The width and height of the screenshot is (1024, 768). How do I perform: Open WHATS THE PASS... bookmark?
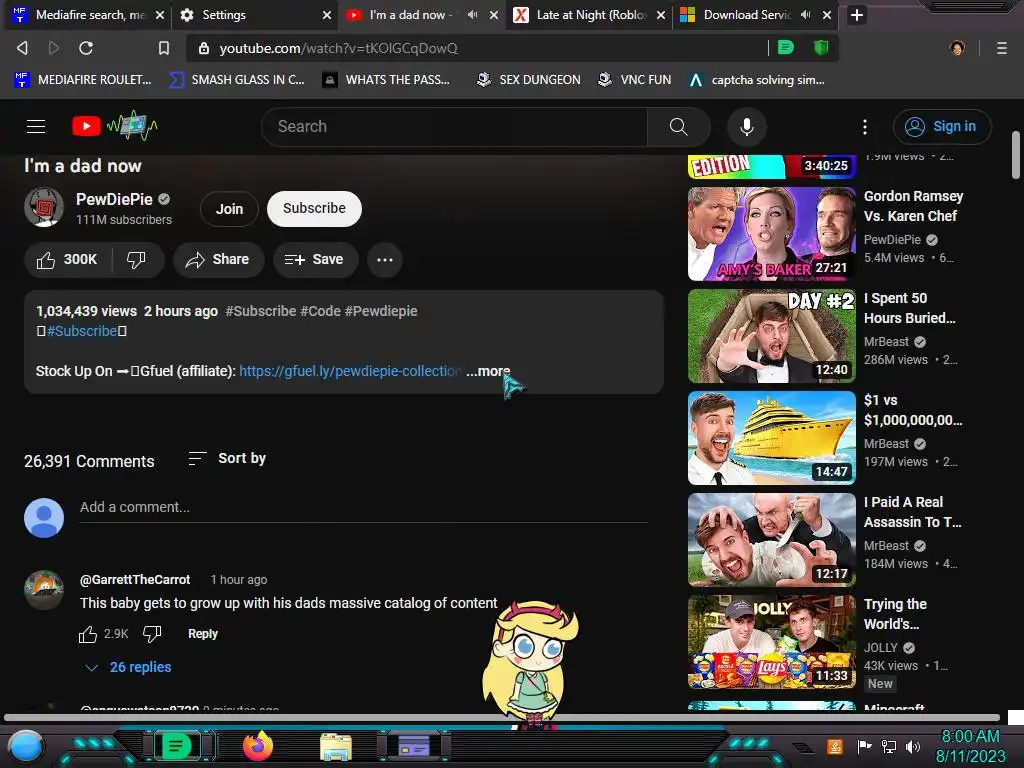tap(386, 80)
